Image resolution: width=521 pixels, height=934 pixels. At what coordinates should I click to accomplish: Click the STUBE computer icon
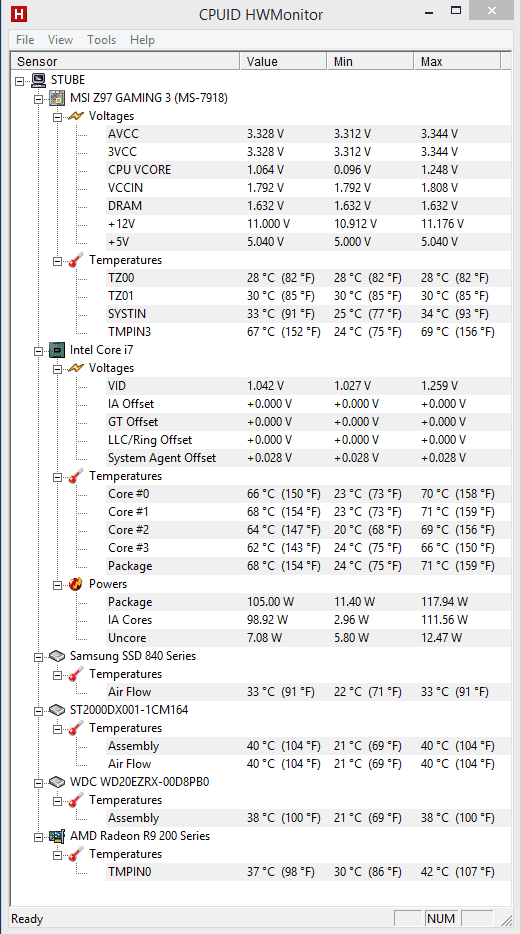[x=39, y=80]
